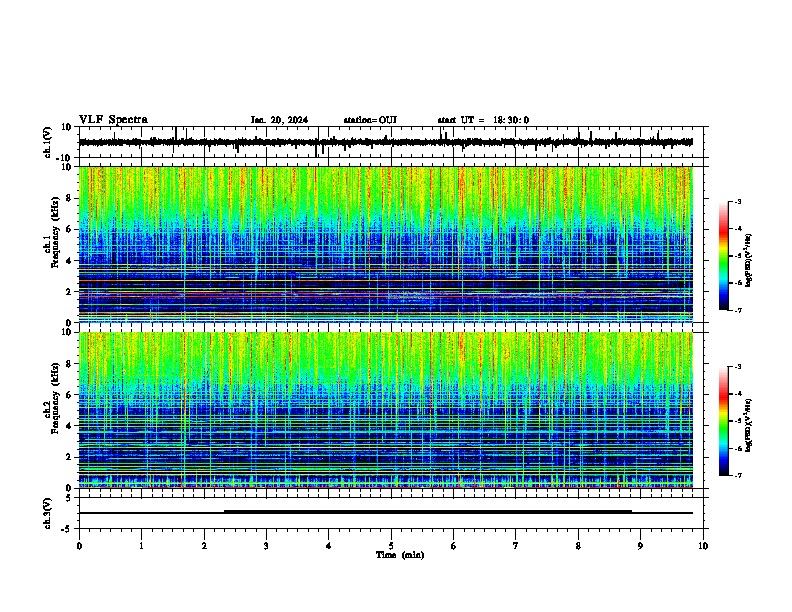Screen dimensions: 792x612
Task: Click the ch.1 frequency spectrogram
Action: click(x=386, y=244)
